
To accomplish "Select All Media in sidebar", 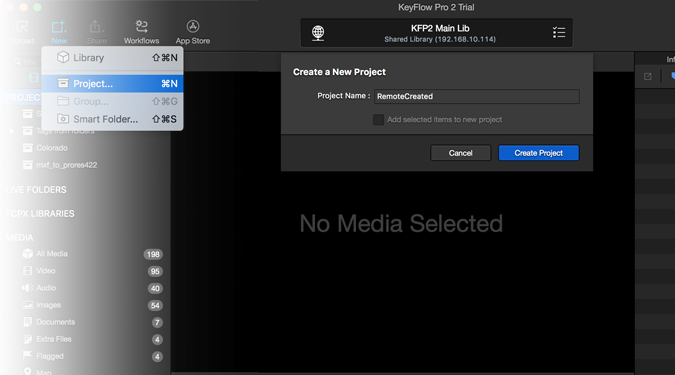I will pyautogui.click(x=52, y=254).
